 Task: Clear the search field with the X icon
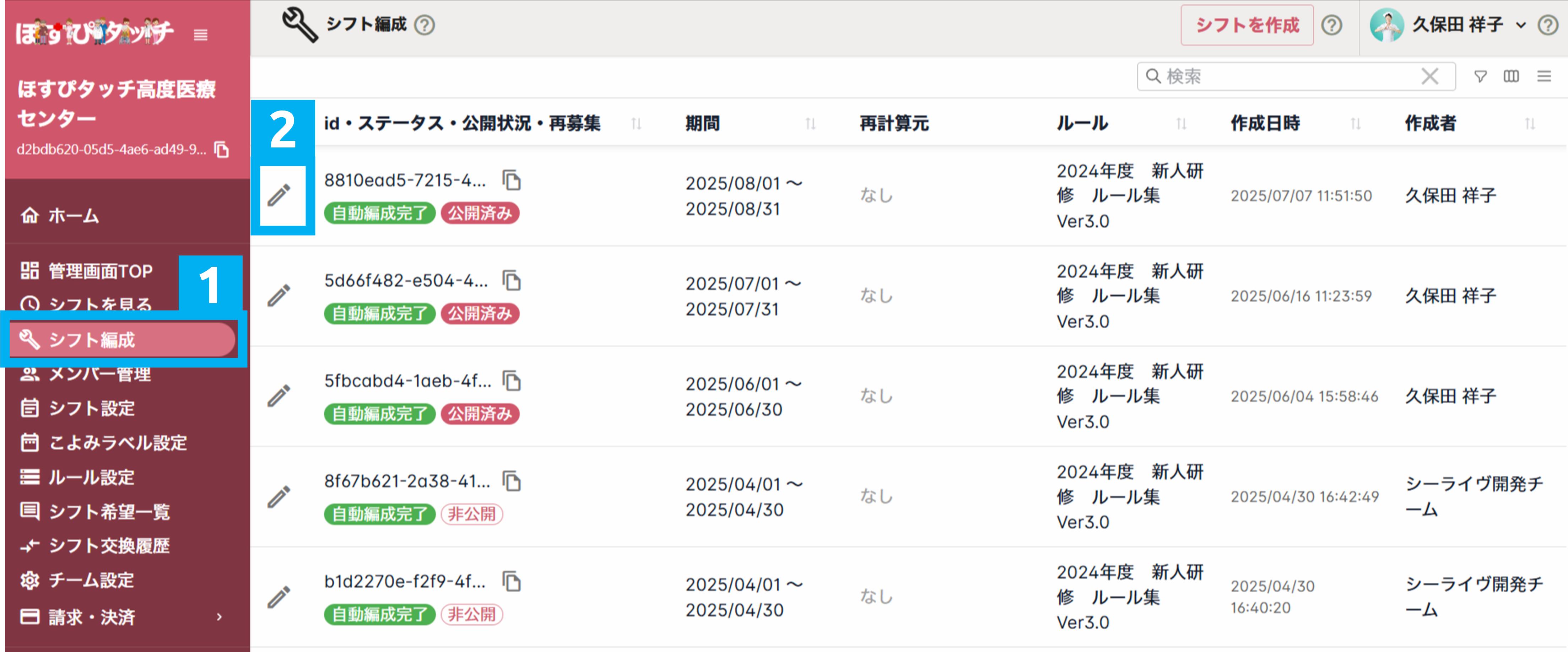click(x=1430, y=76)
